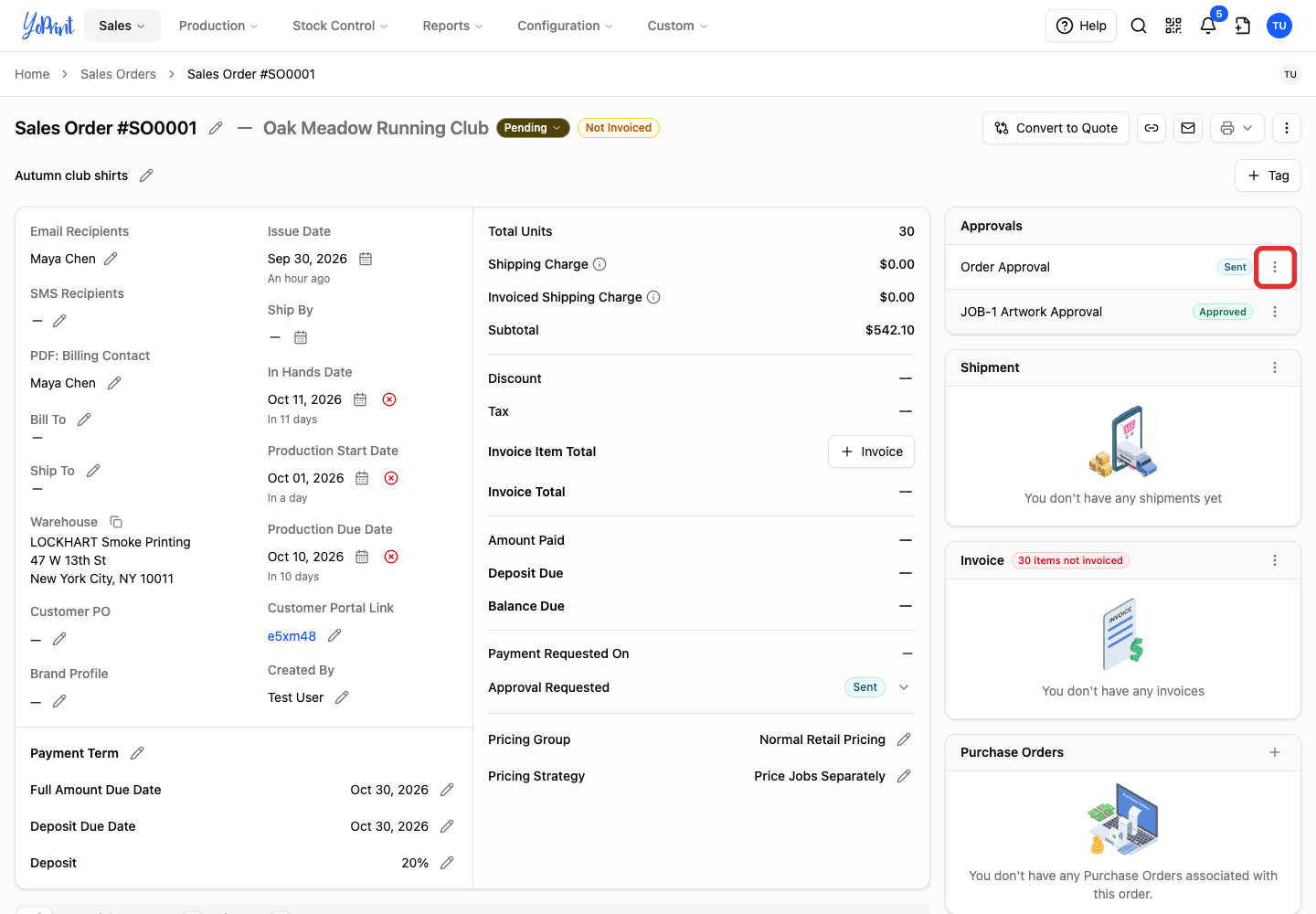Copy the Warehouse address
The width and height of the screenshot is (1316, 914).
(116, 522)
